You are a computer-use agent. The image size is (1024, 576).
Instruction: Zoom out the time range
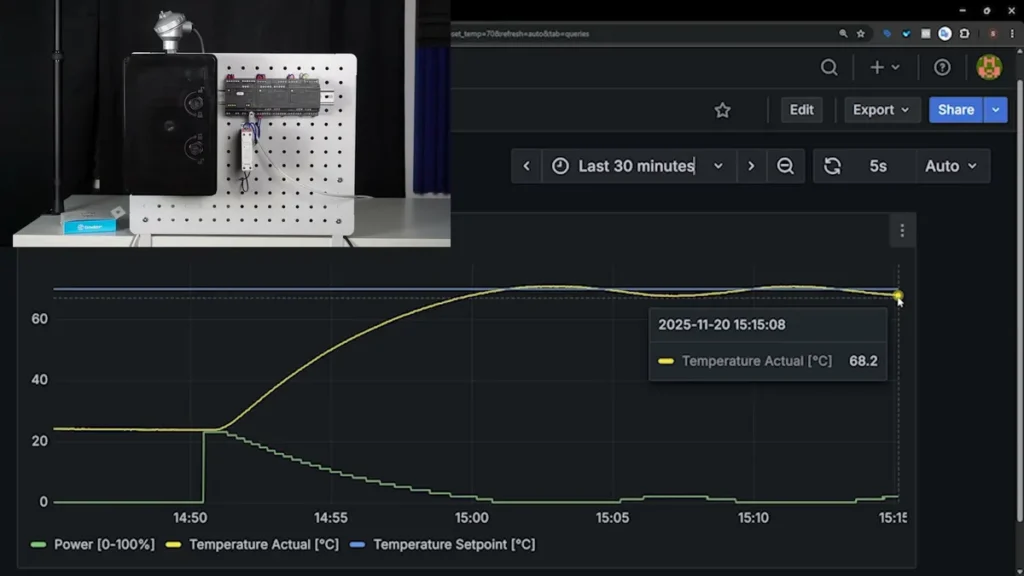785,166
